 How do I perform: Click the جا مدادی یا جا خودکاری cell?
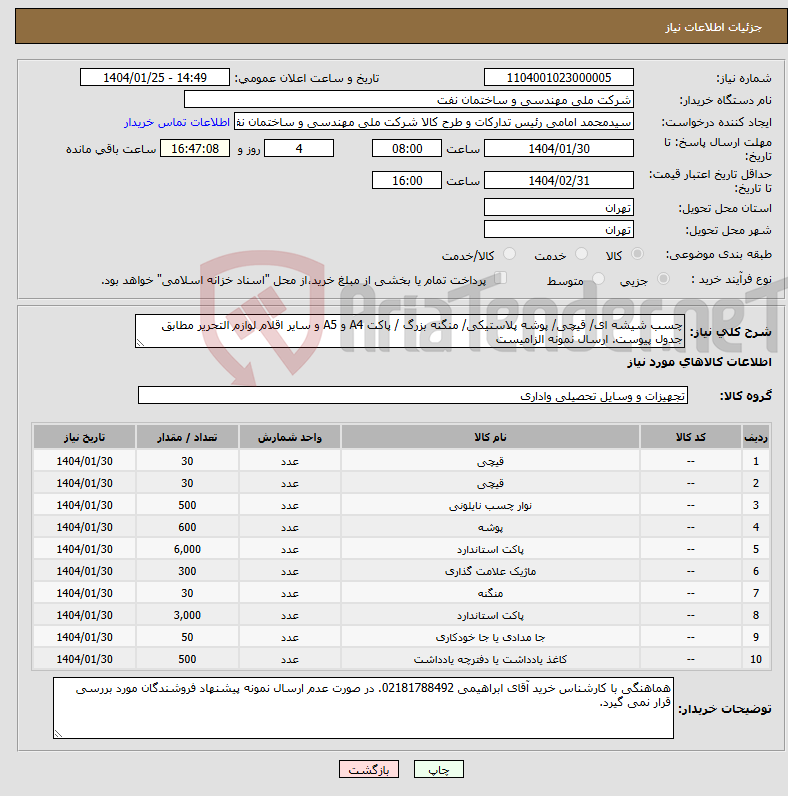(490, 638)
